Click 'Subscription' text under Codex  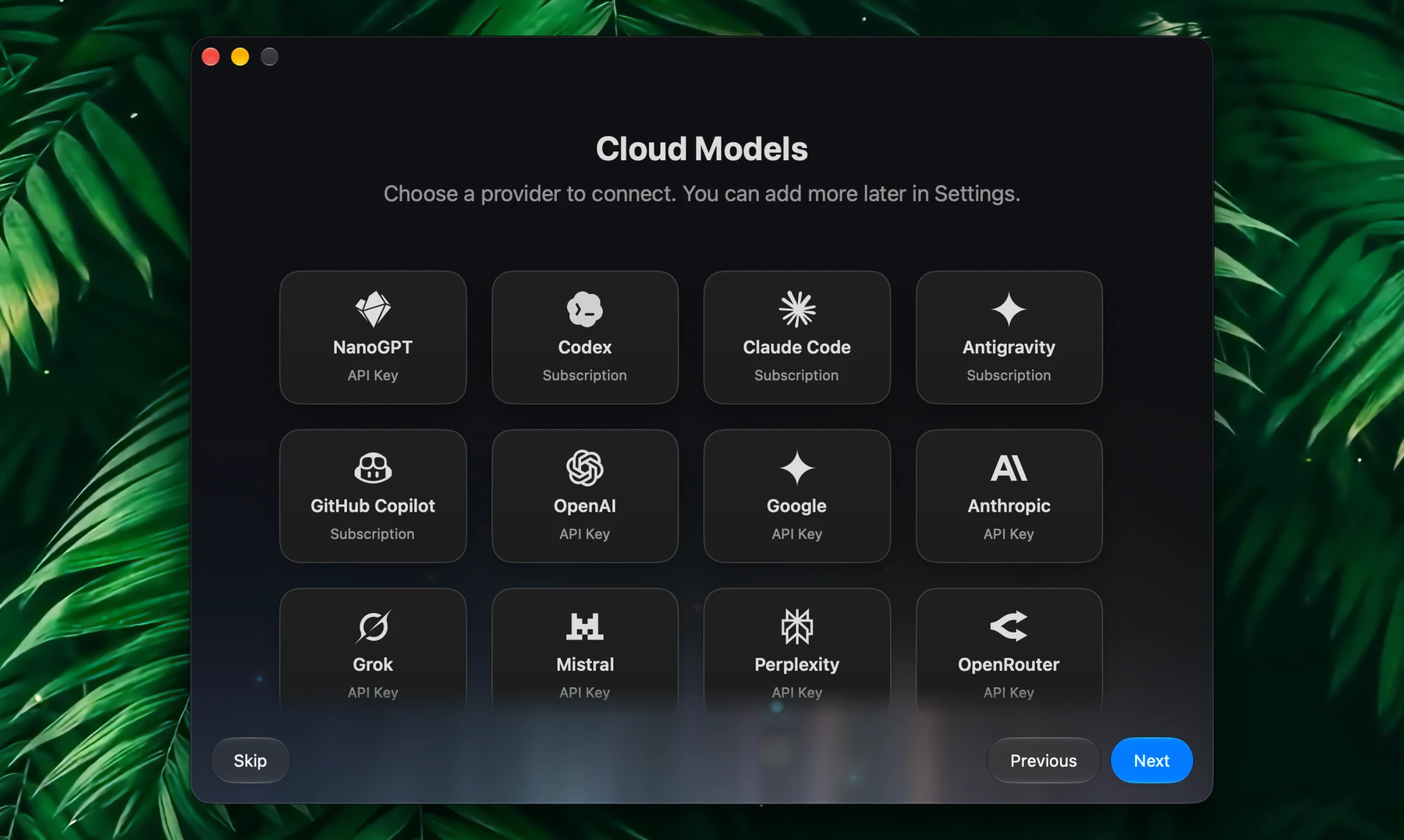point(585,375)
